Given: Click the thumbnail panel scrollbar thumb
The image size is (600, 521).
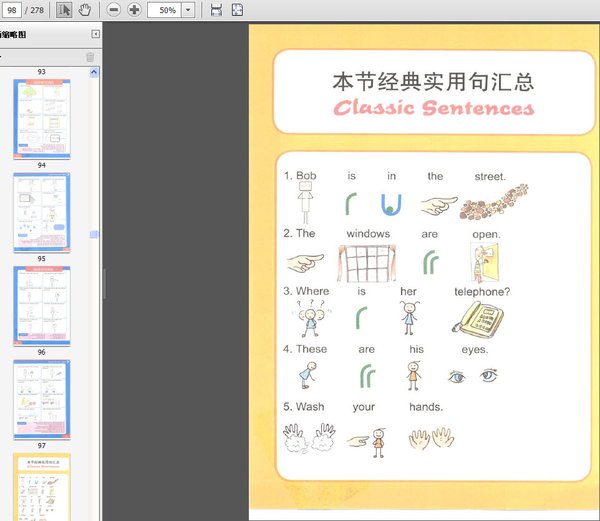Looking at the screenshot, I should pyautogui.click(x=95, y=234).
